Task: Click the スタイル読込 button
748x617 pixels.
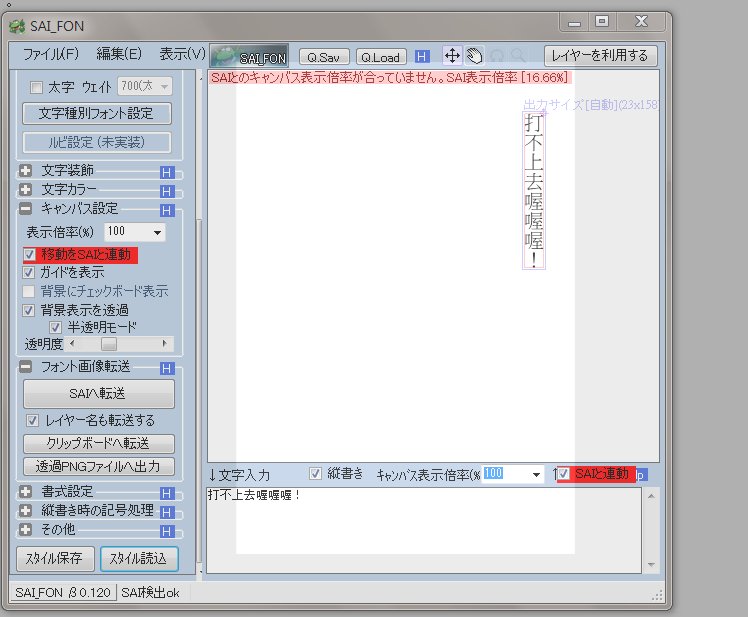Action: point(139,559)
